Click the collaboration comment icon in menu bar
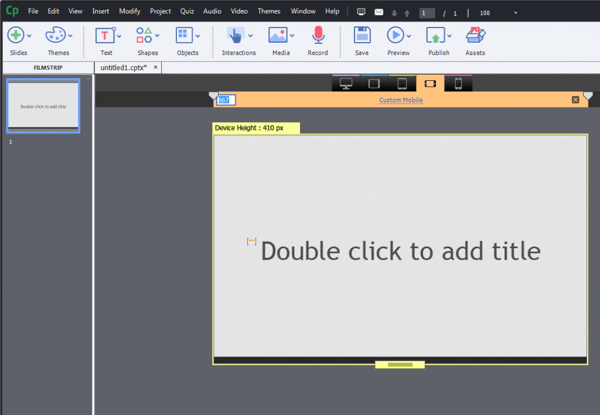 click(361, 12)
